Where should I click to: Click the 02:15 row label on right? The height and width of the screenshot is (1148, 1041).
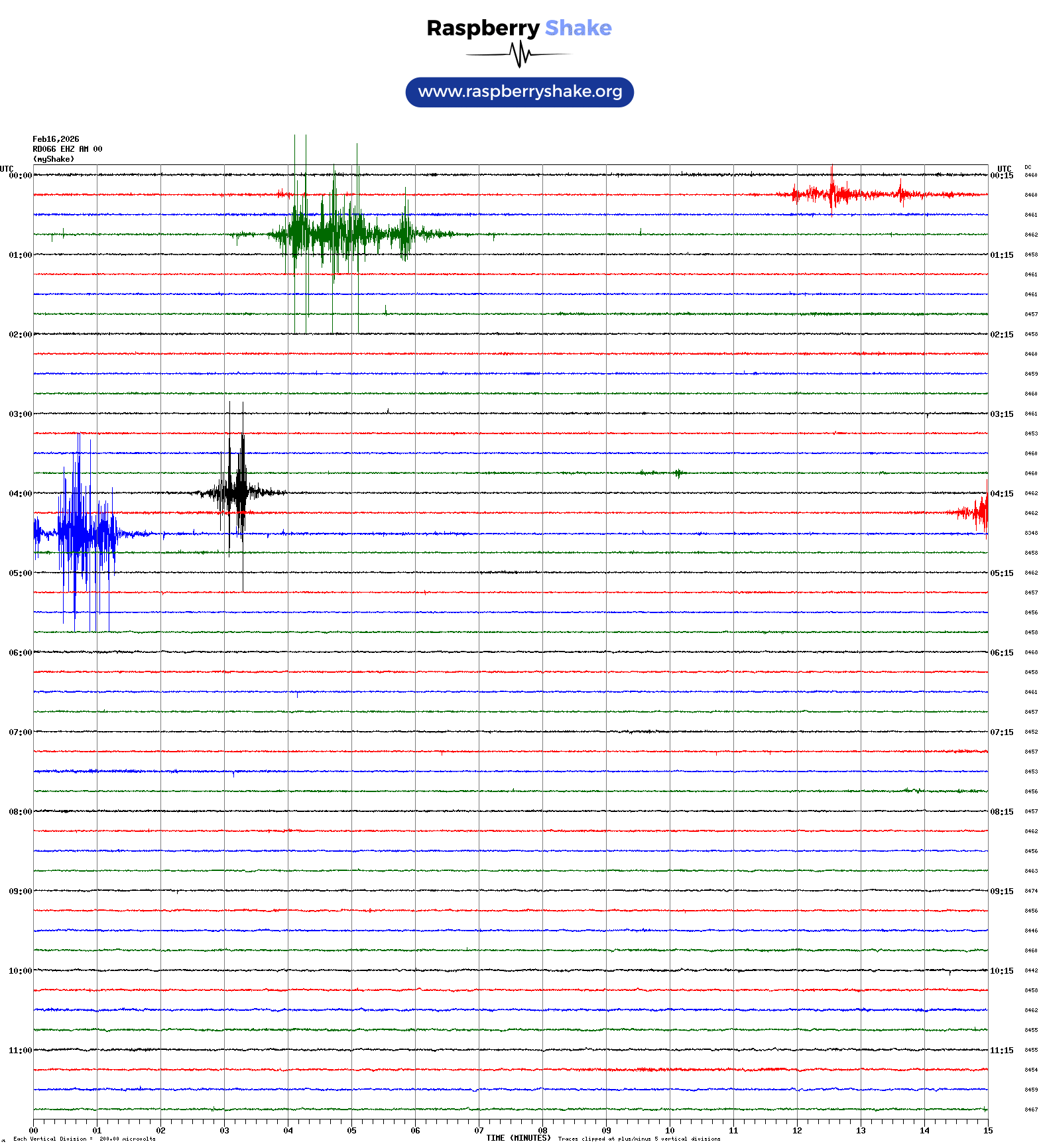(x=1001, y=335)
